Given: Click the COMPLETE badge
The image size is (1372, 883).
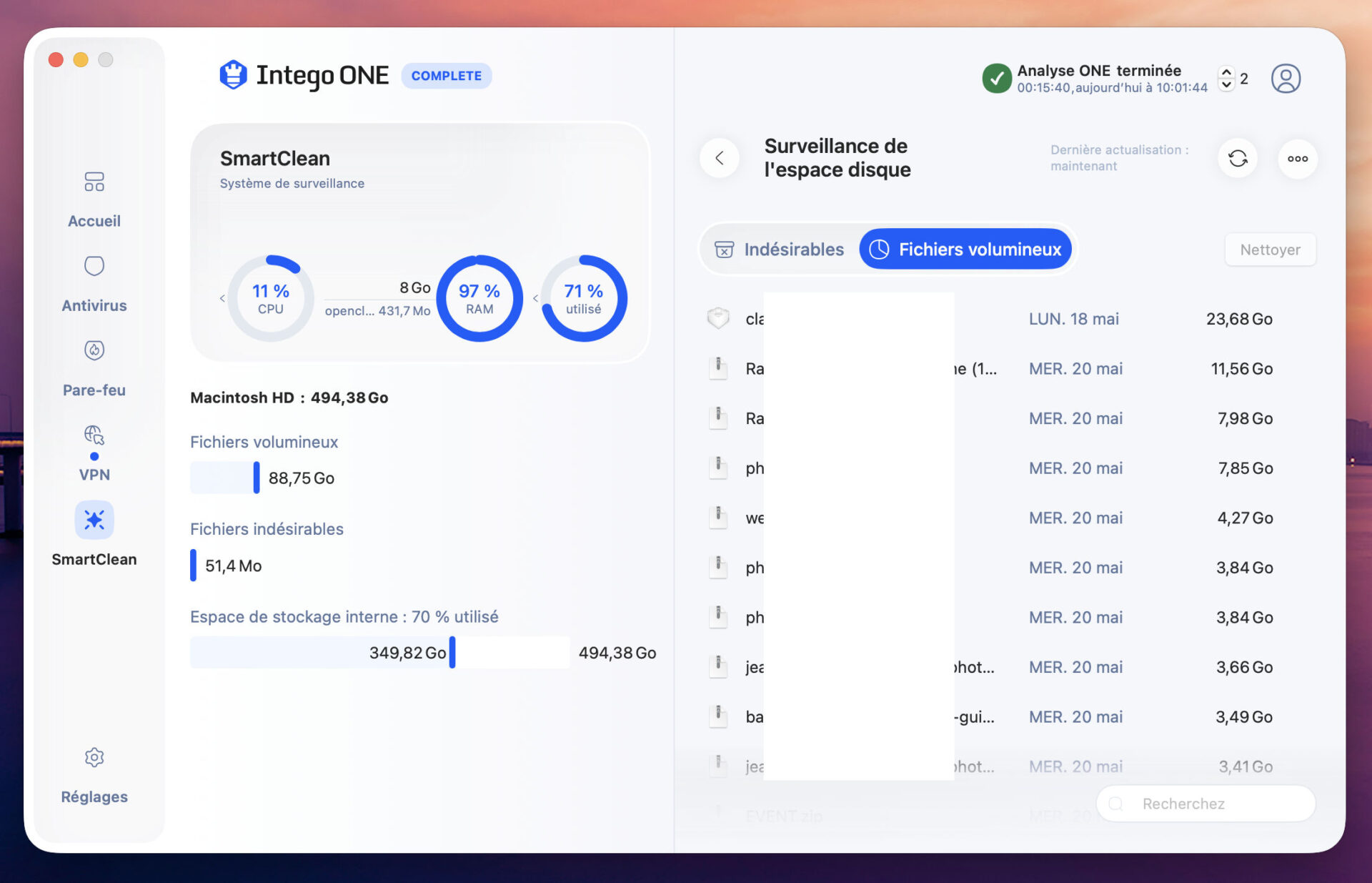Looking at the screenshot, I should [x=447, y=76].
